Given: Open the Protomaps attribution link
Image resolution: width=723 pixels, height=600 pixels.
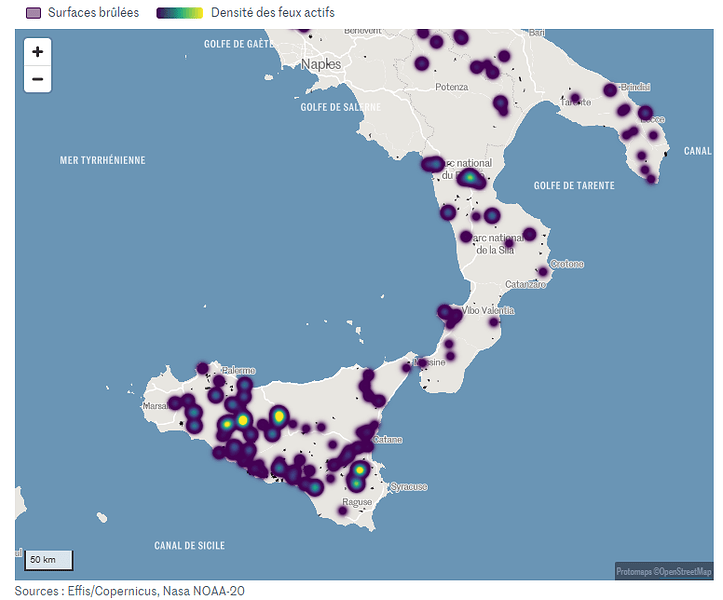Looking at the screenshot, I should pos(634,571).
